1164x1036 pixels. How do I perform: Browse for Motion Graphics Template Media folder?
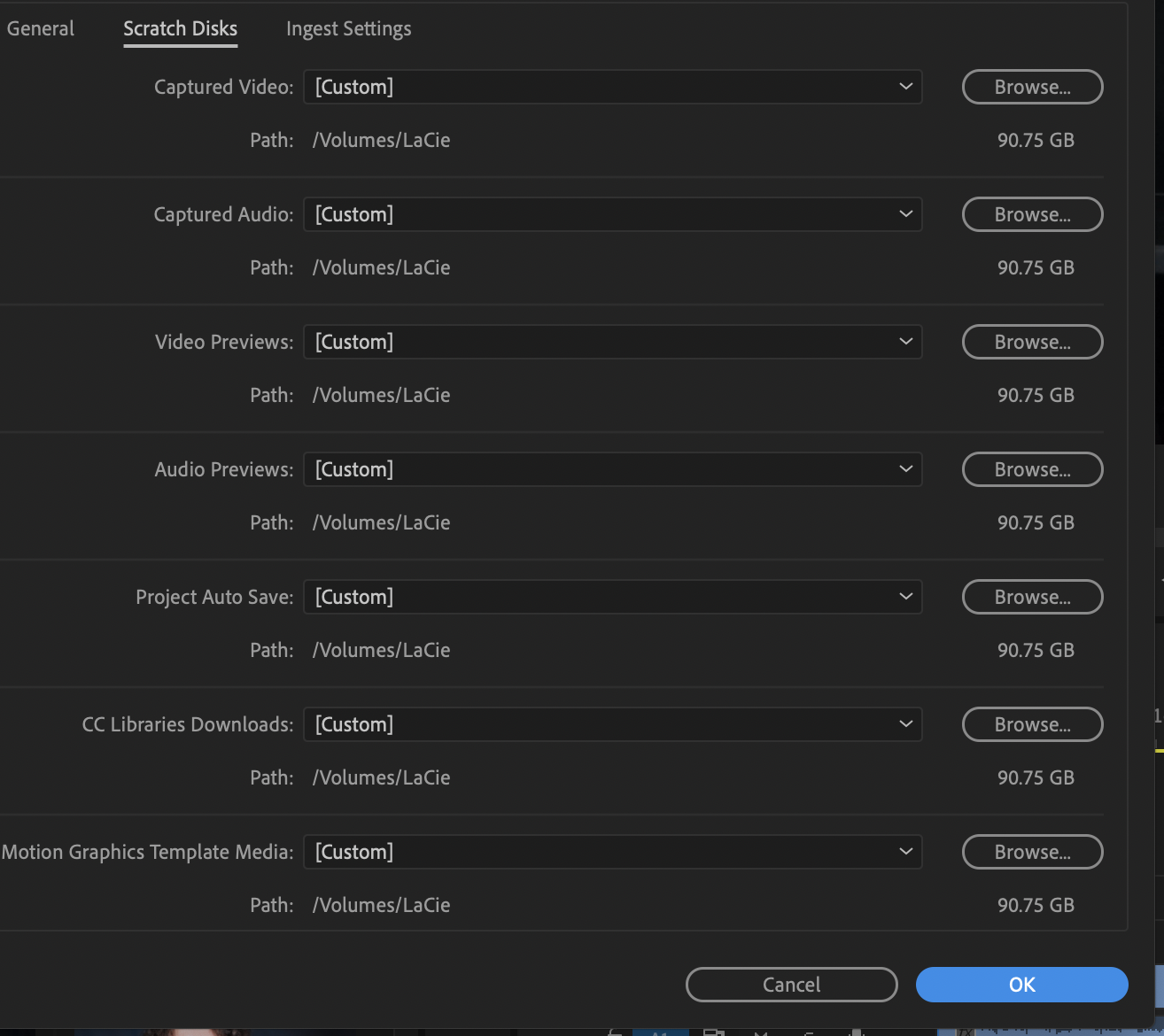point(1032,852)
